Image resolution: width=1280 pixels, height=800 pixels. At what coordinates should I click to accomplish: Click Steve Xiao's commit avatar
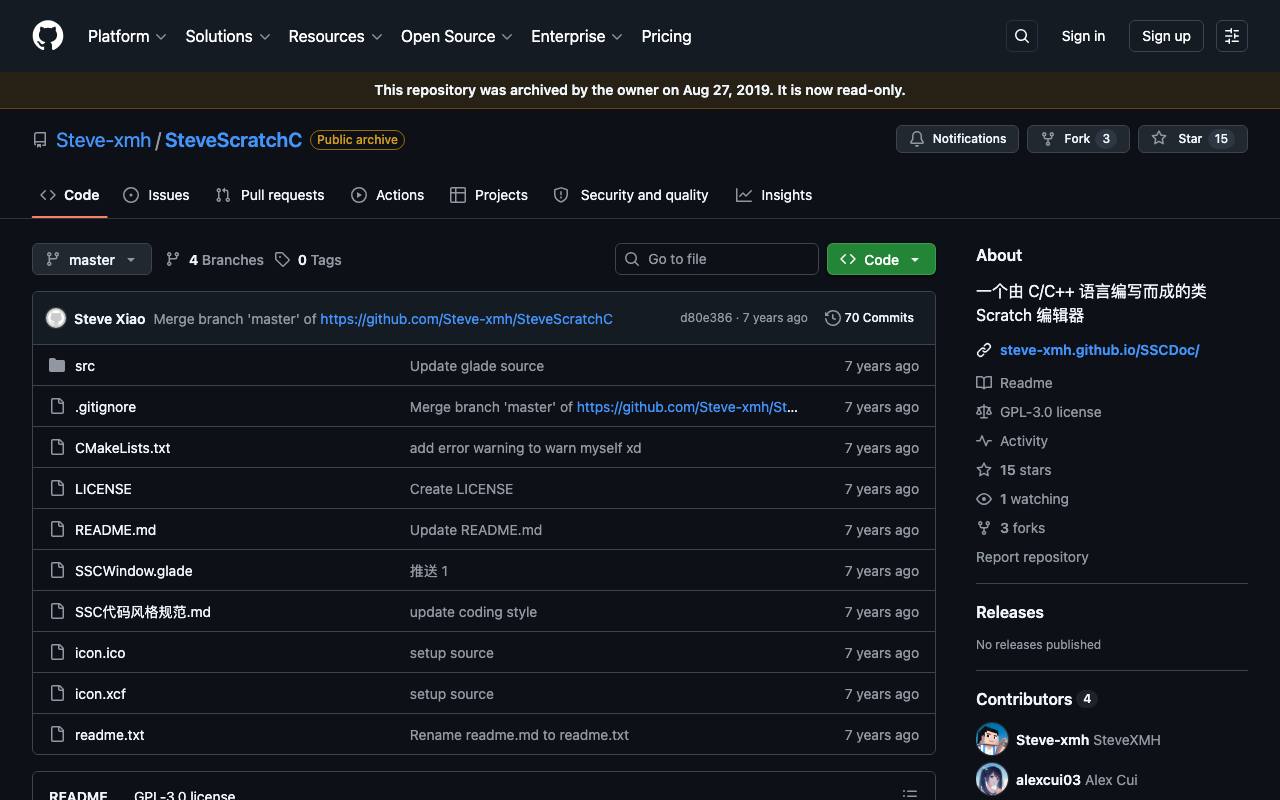pyautogui.click(x=56, y=318)
